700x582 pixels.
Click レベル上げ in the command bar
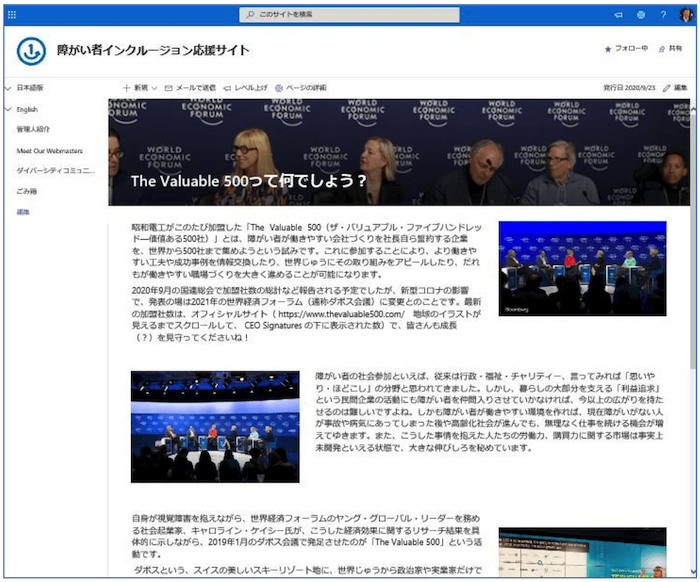point(246,88)
